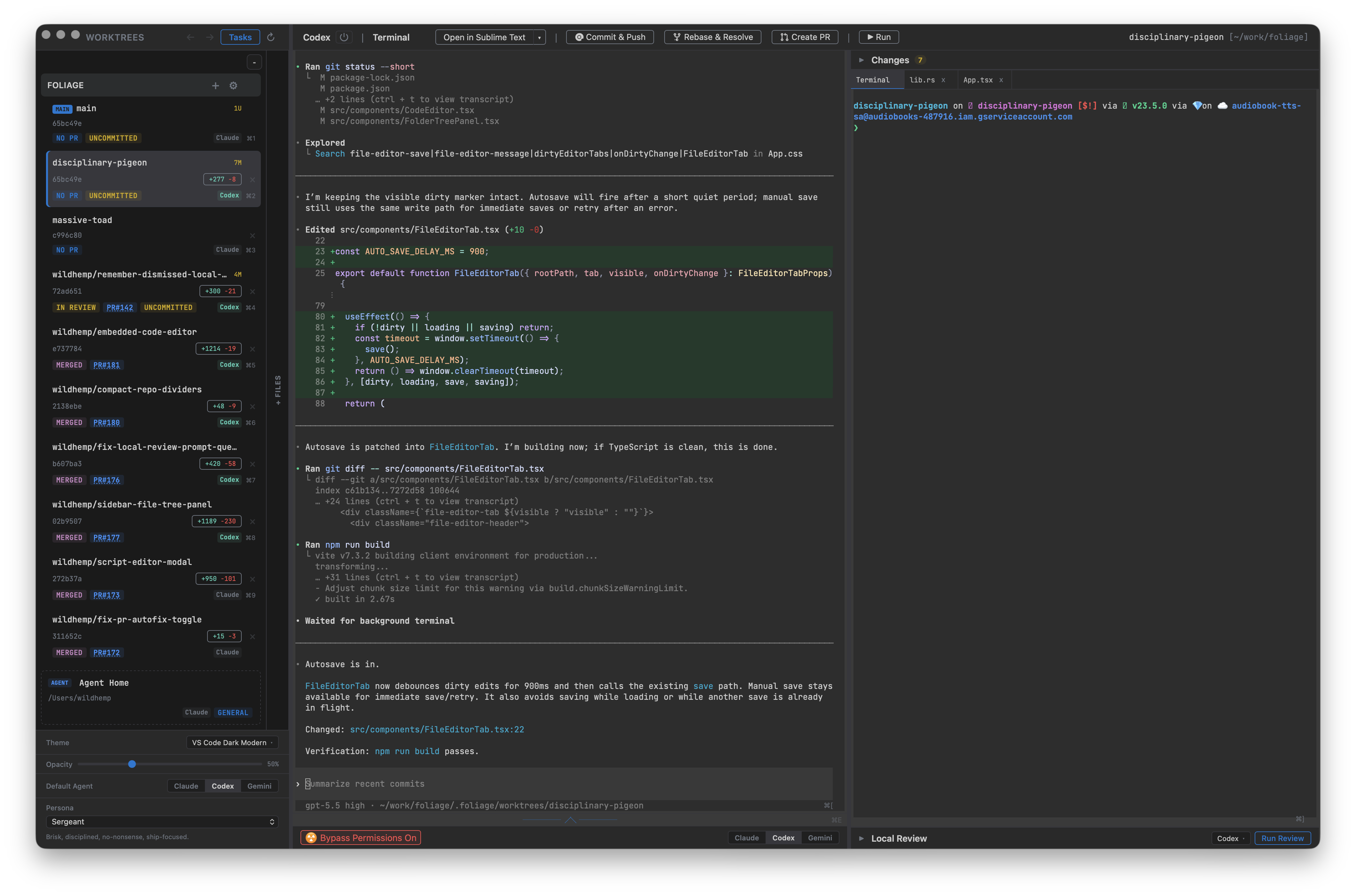Set default agent to Codex
Viewport: 1356px width, 896px height.
pos(223,786)
